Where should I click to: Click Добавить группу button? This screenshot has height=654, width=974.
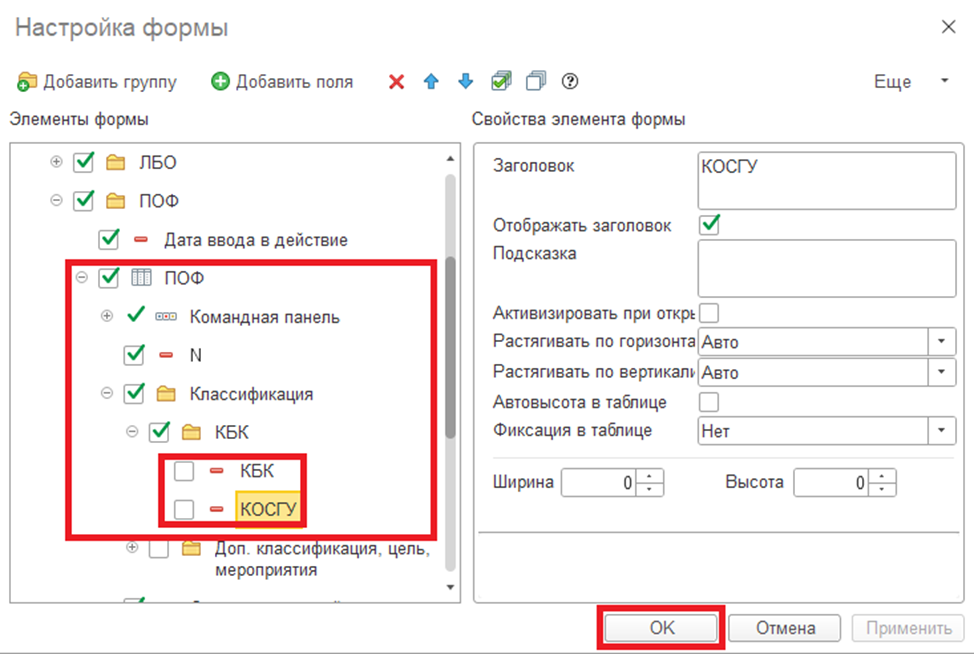pos(97,81)
